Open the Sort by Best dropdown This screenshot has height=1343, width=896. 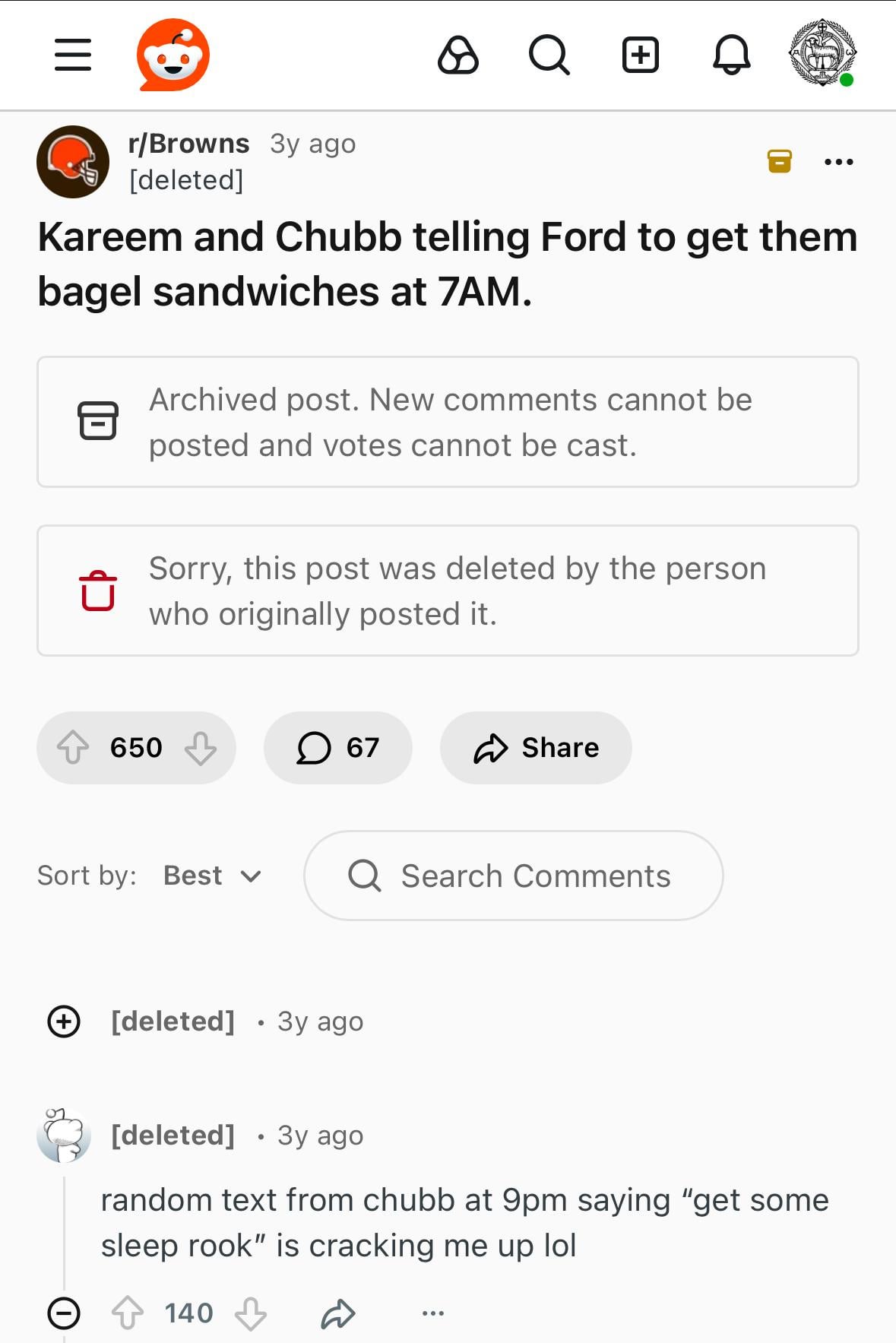point(212,876)
